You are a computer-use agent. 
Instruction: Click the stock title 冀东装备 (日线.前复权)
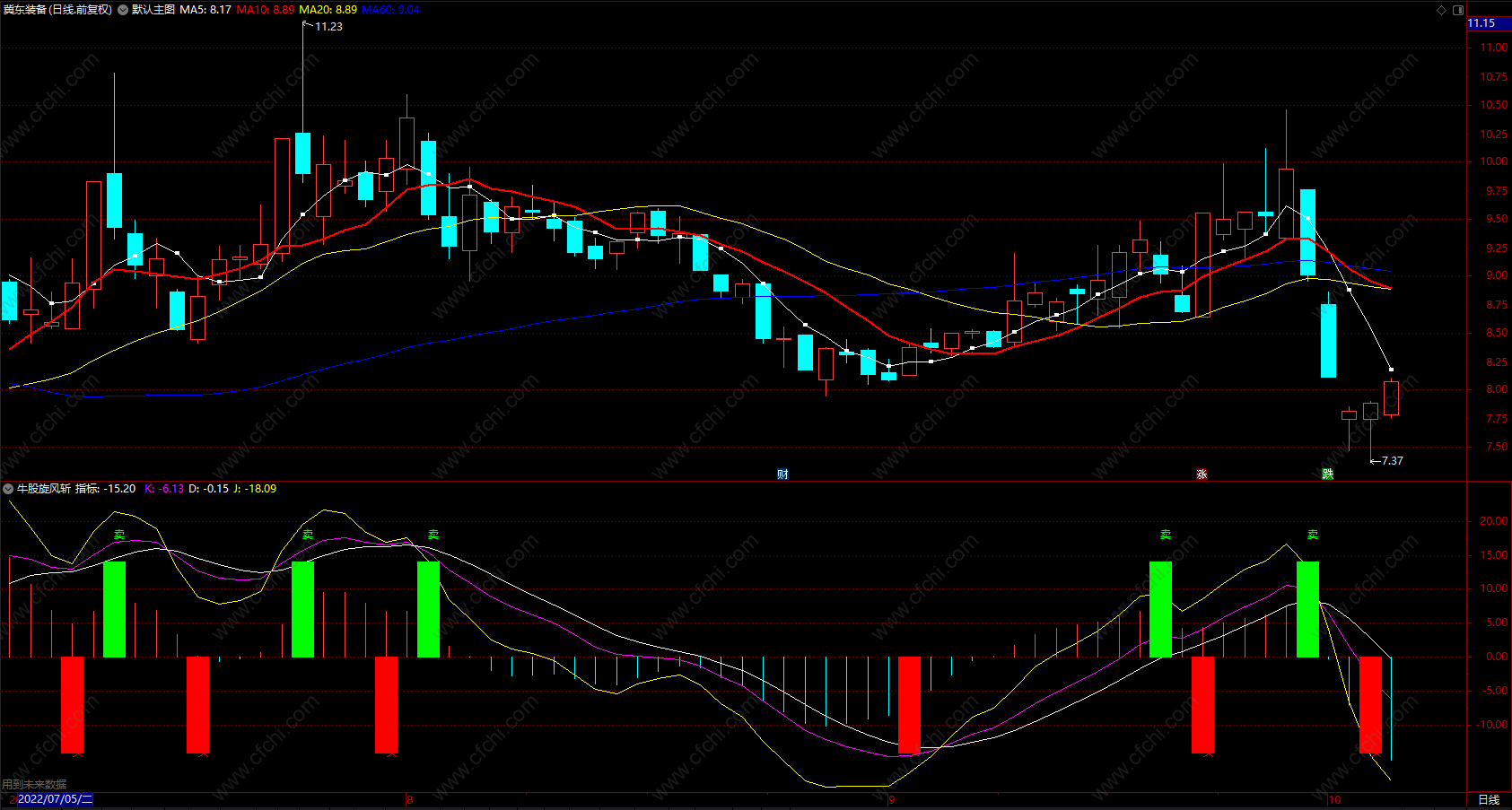57,10
